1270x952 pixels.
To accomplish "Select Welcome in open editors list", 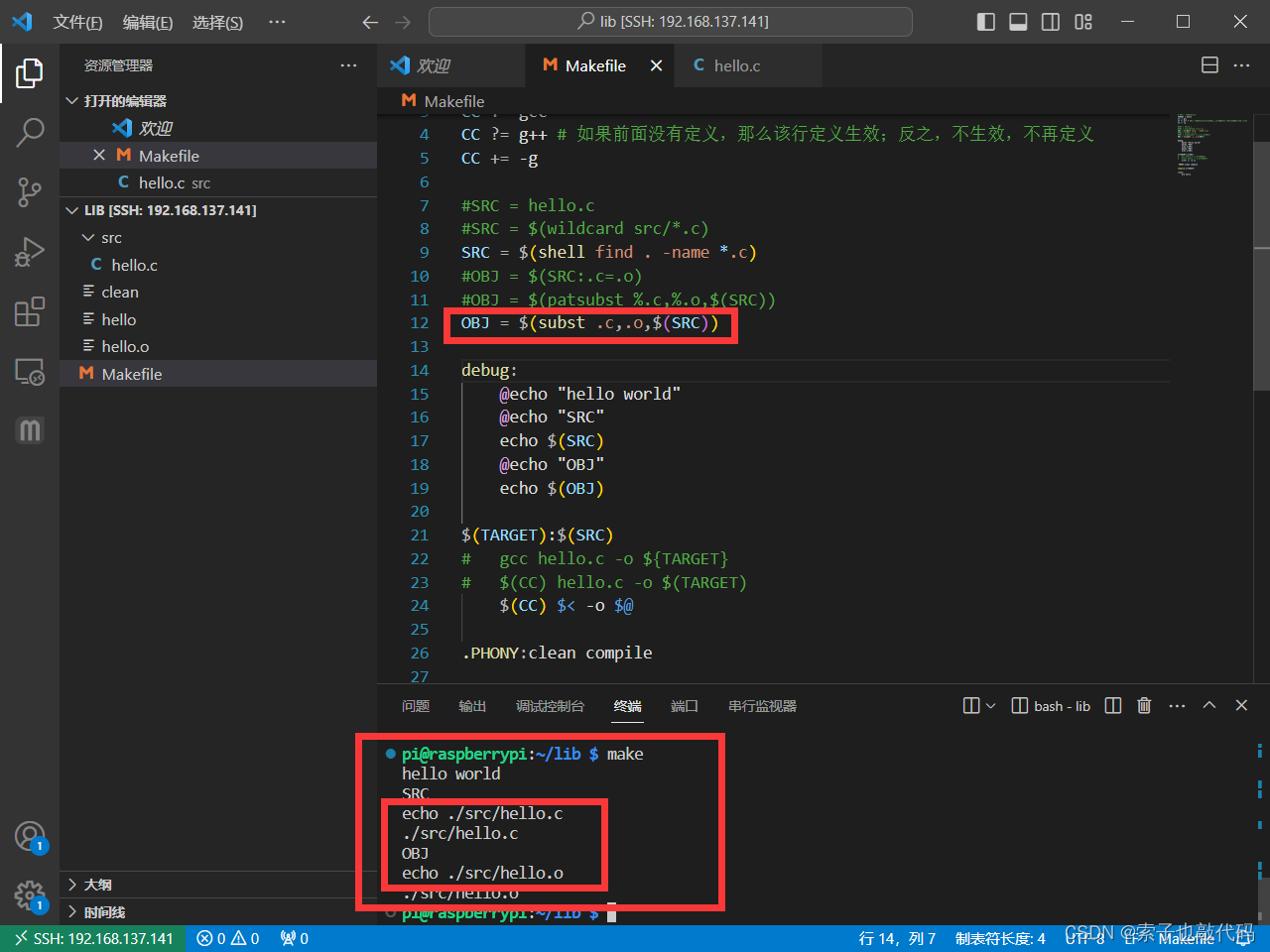I will pyautogui.click(x=218, y=128).
